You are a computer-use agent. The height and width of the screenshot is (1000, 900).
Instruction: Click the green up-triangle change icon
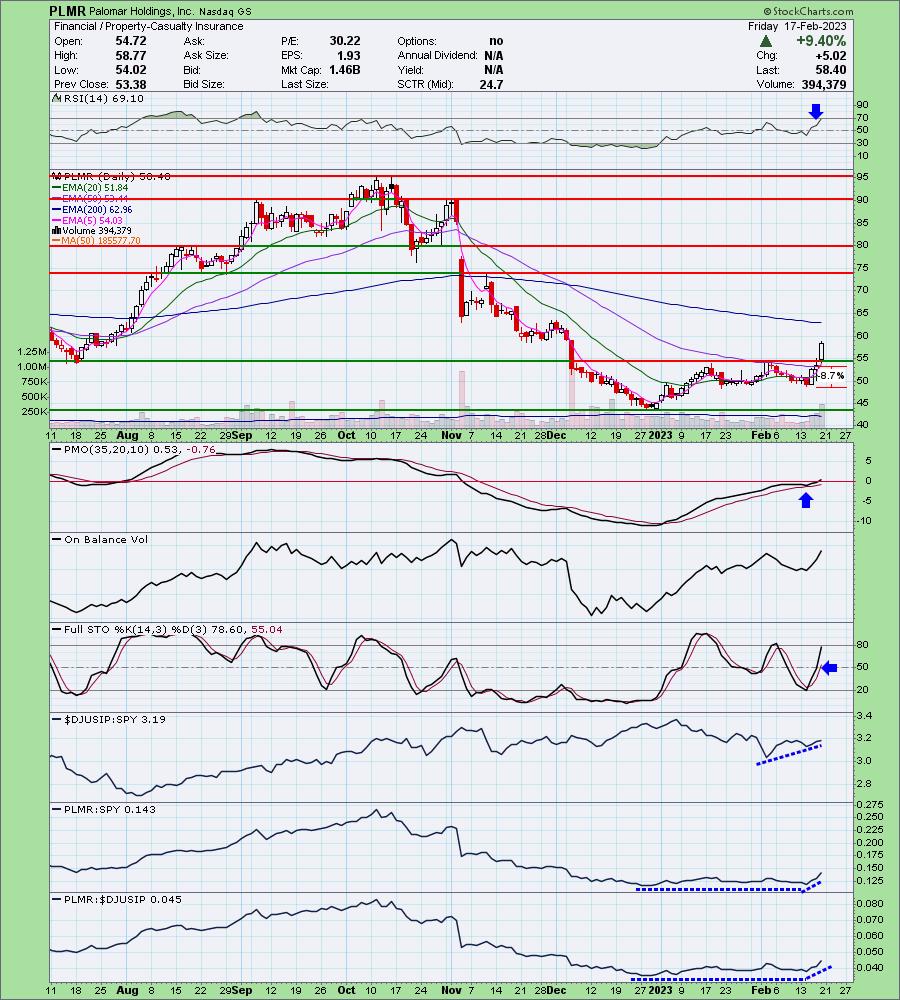click(765, 41)
